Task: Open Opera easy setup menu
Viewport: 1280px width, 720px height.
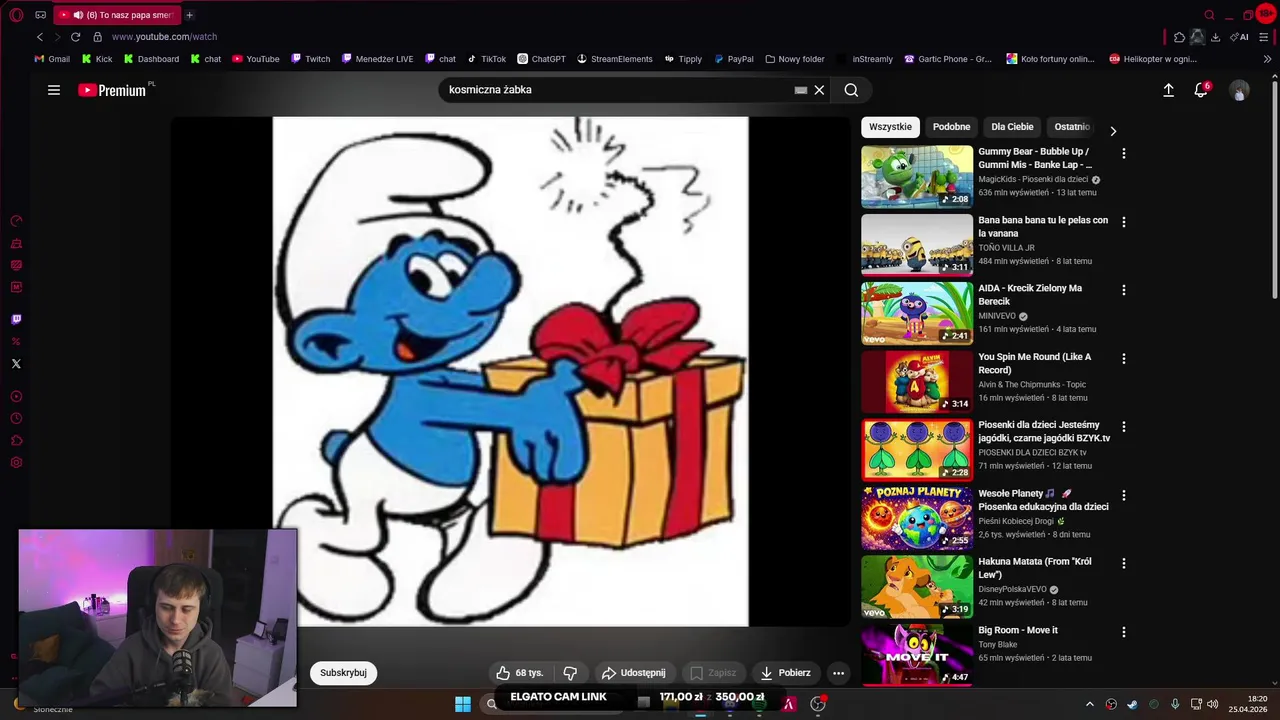Action: tap(1265, 37)
